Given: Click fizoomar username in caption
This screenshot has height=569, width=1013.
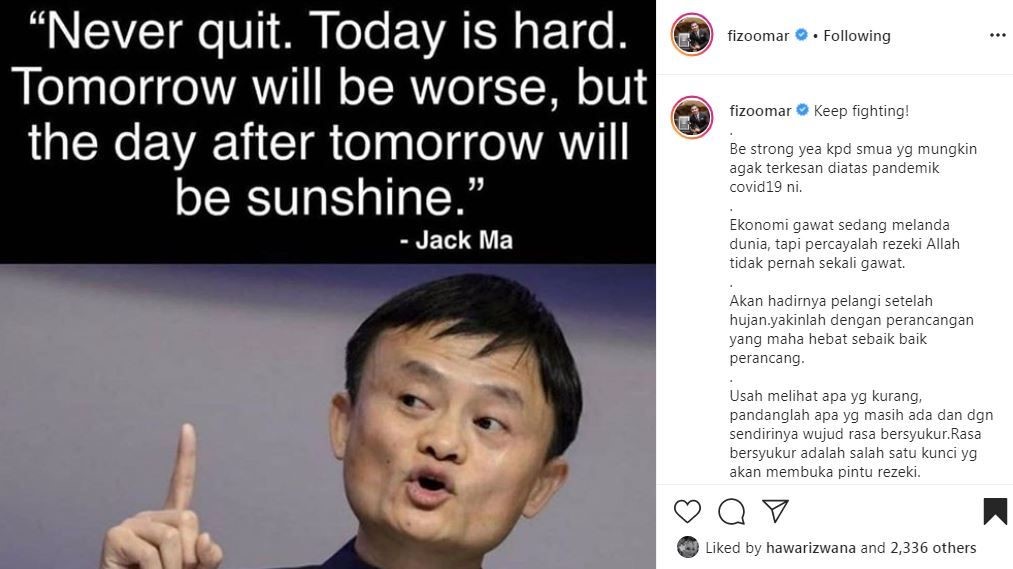Looking at the screenshot, I should (760, 111).
